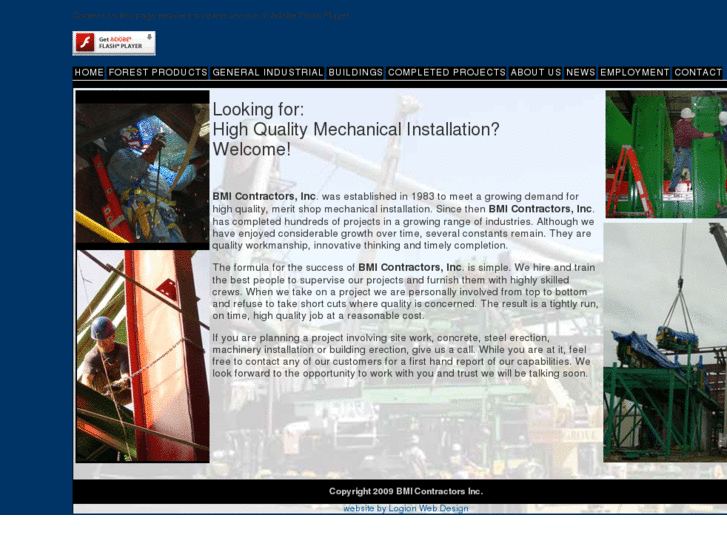
Task: Click photo of workers on green machinery
Action: pyautogui.click(x=666, y=154)
